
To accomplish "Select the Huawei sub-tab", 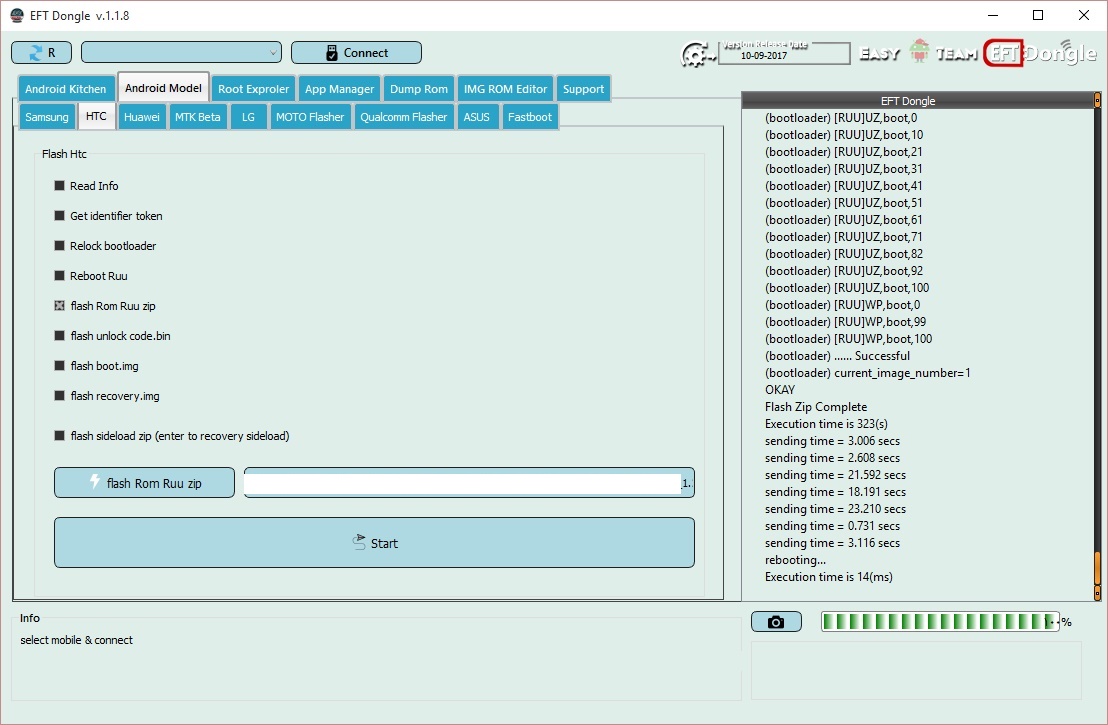I will coord(141,117).
